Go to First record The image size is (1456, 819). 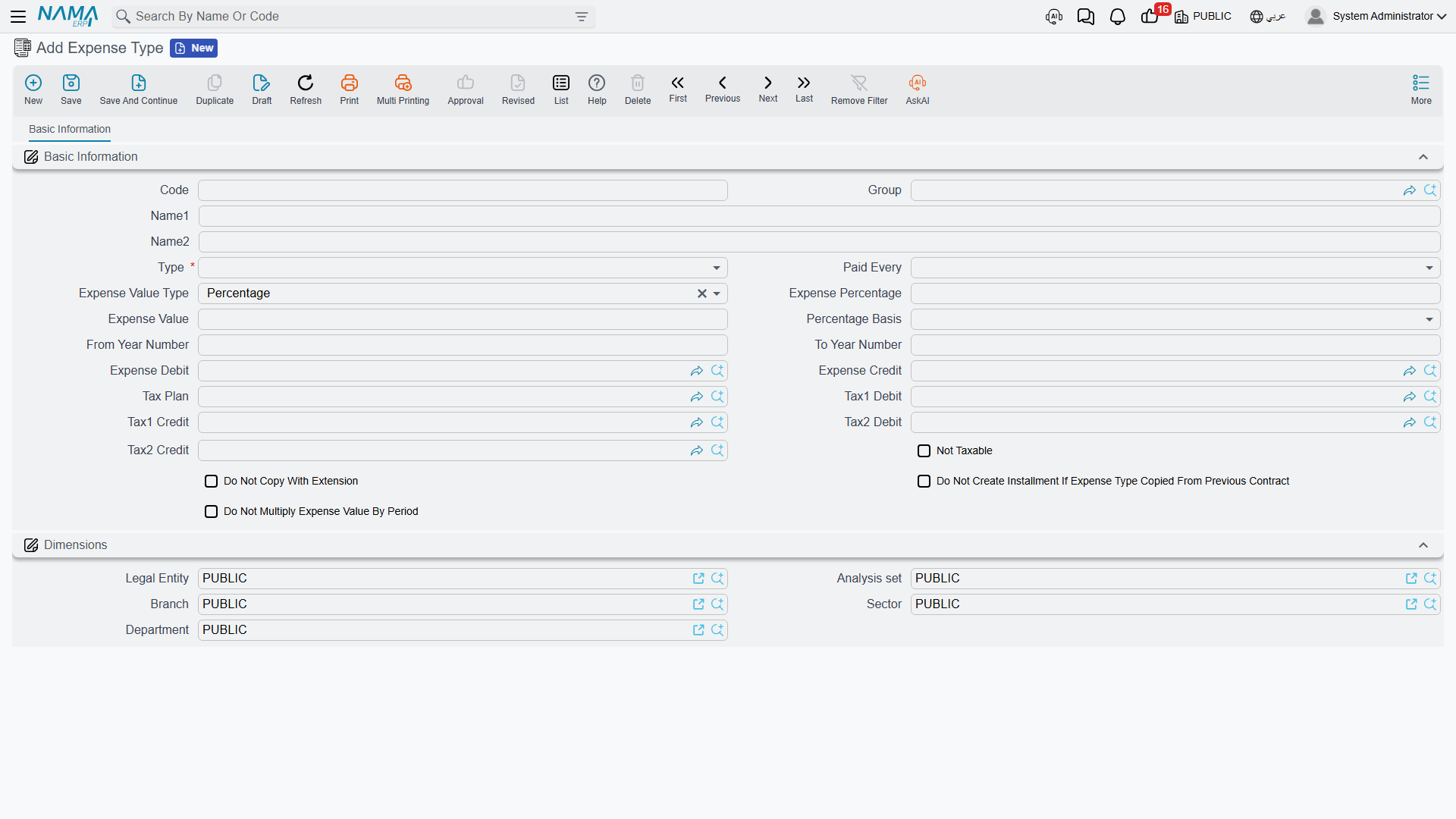coord(678,89)
